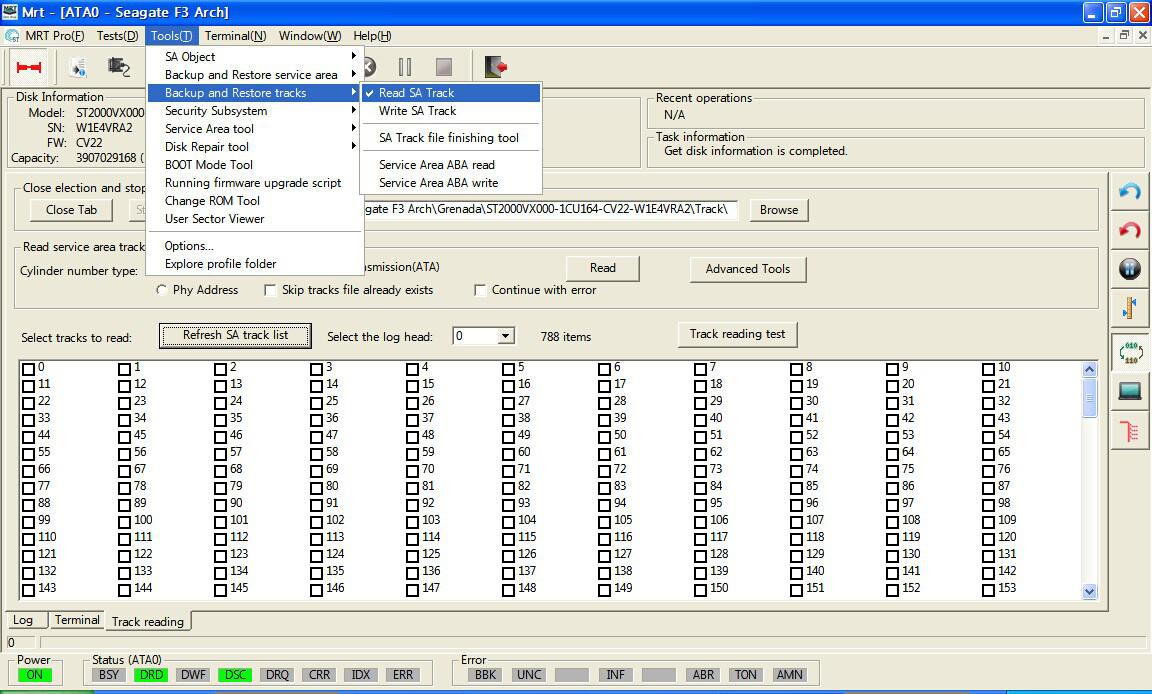Click the track list scrollbar down arrow
The image size is (1152, 694).
pos(1090,591)
